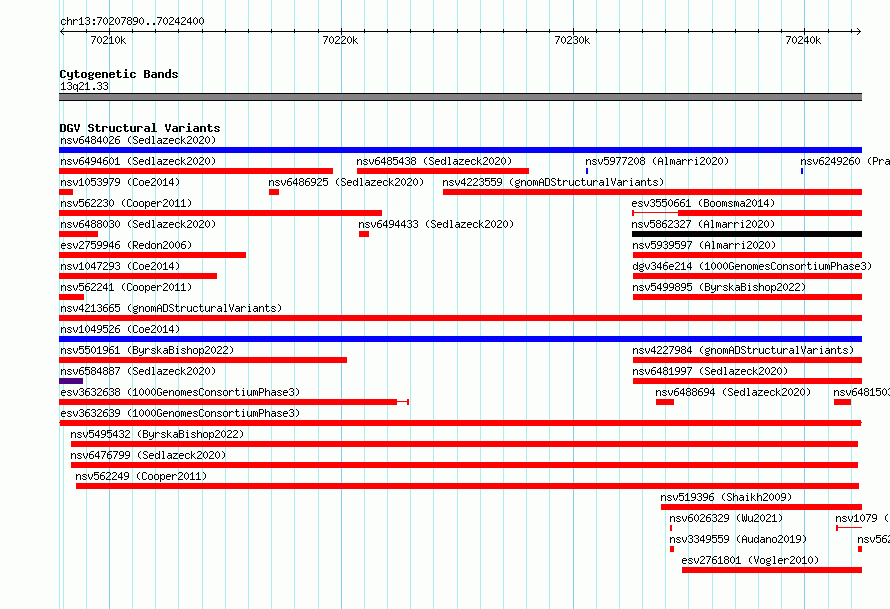Click the nsv6484026 (Sedlazeck2020) blue variant bar
Screen dimensions: 890x609
(460, 150)
